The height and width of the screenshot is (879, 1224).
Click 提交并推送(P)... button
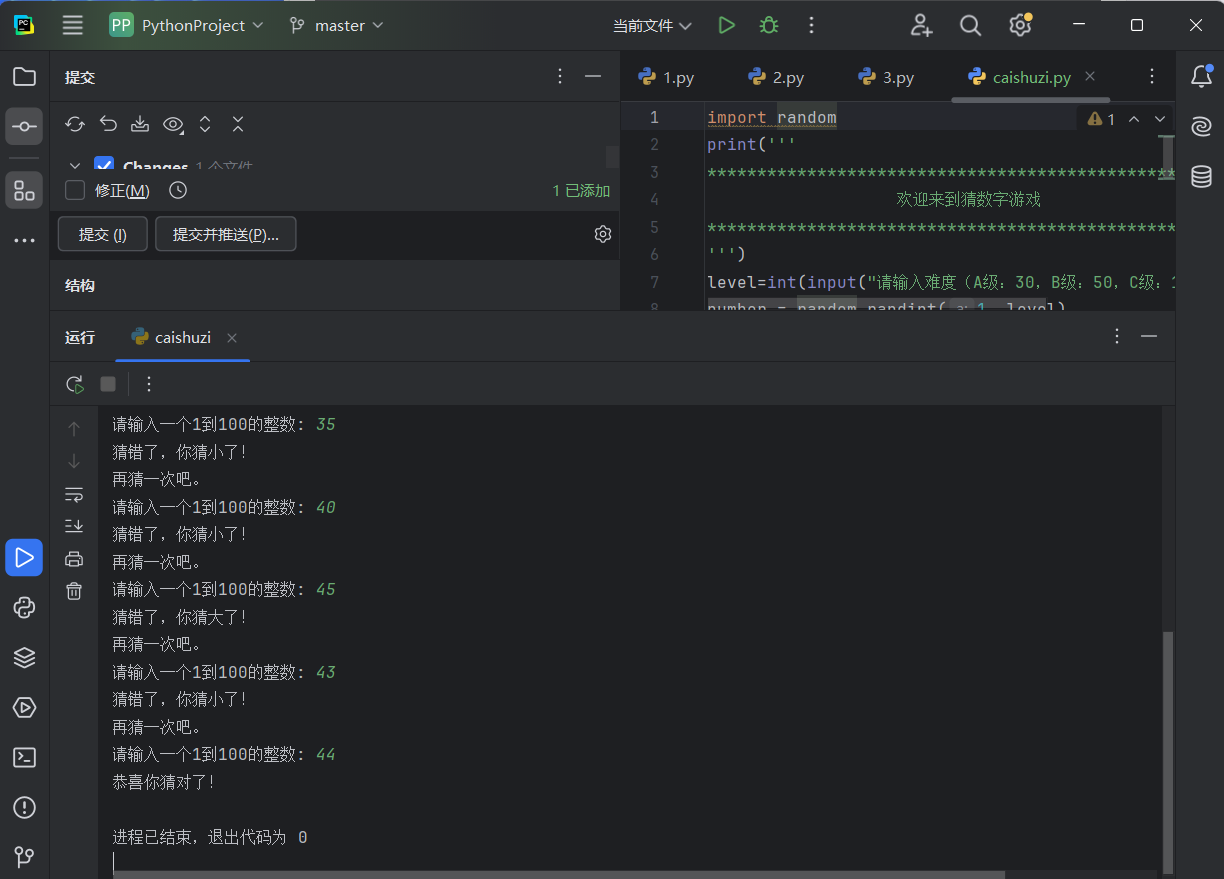226,234
